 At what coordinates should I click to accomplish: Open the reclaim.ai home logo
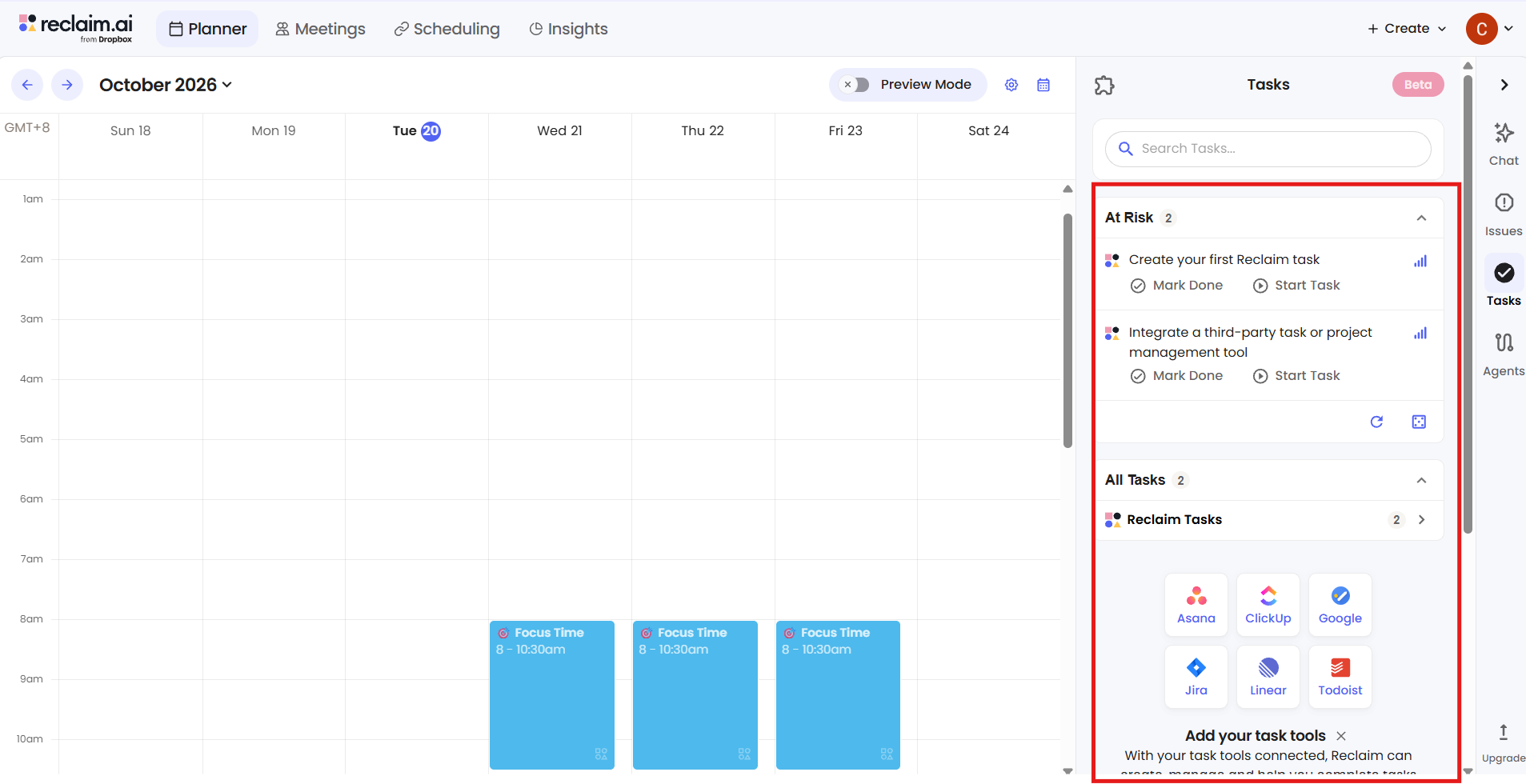(76, 28)
